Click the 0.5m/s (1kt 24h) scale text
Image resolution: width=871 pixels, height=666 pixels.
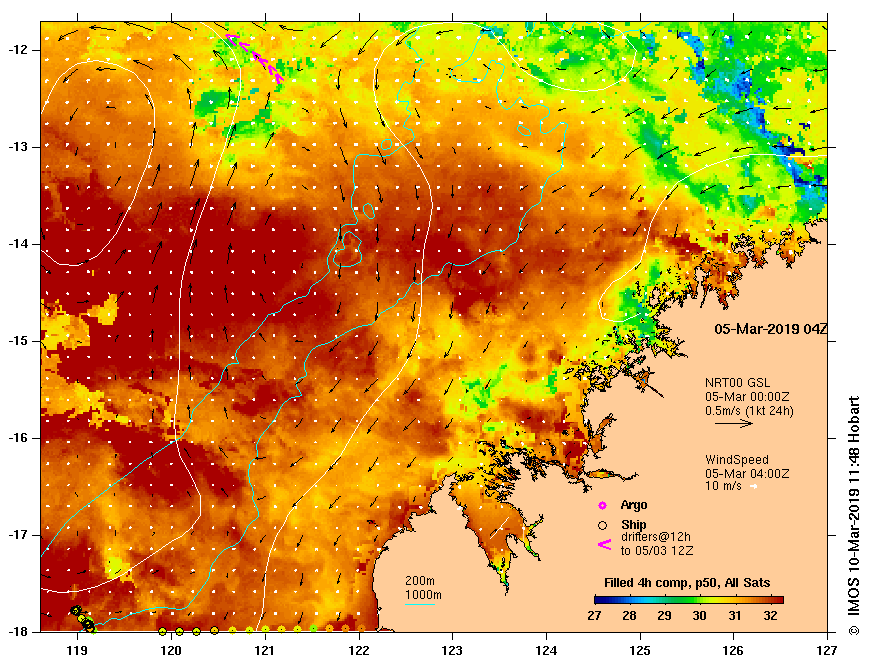[x=749, y=411]
